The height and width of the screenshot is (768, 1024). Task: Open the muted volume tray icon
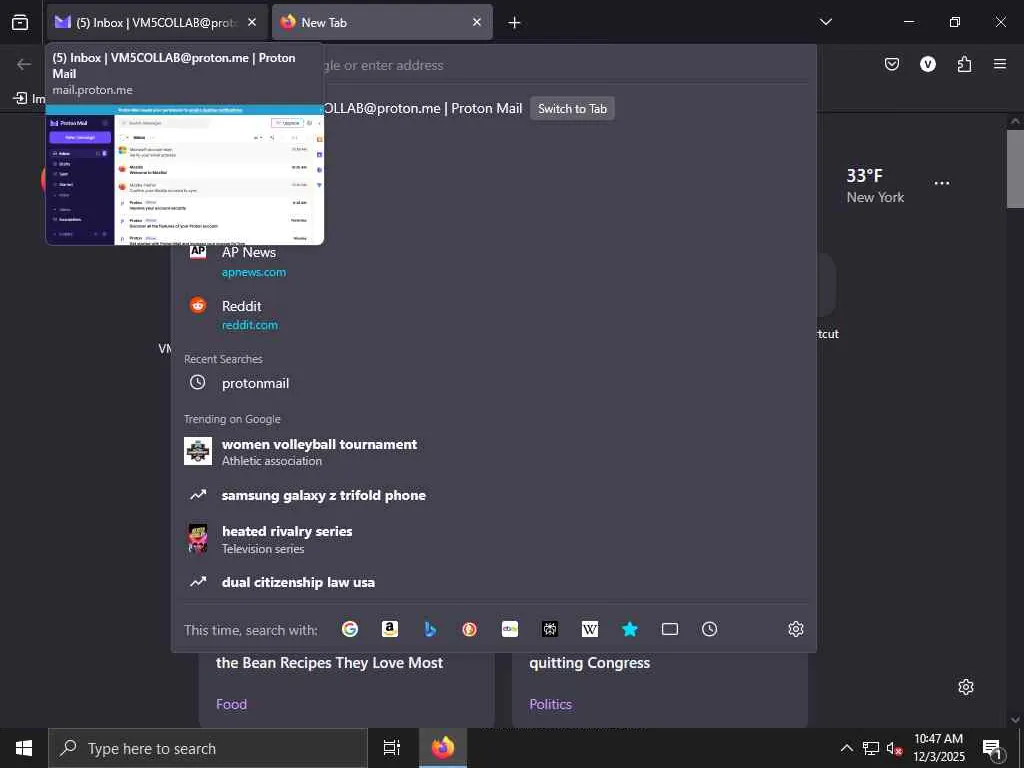893,748
